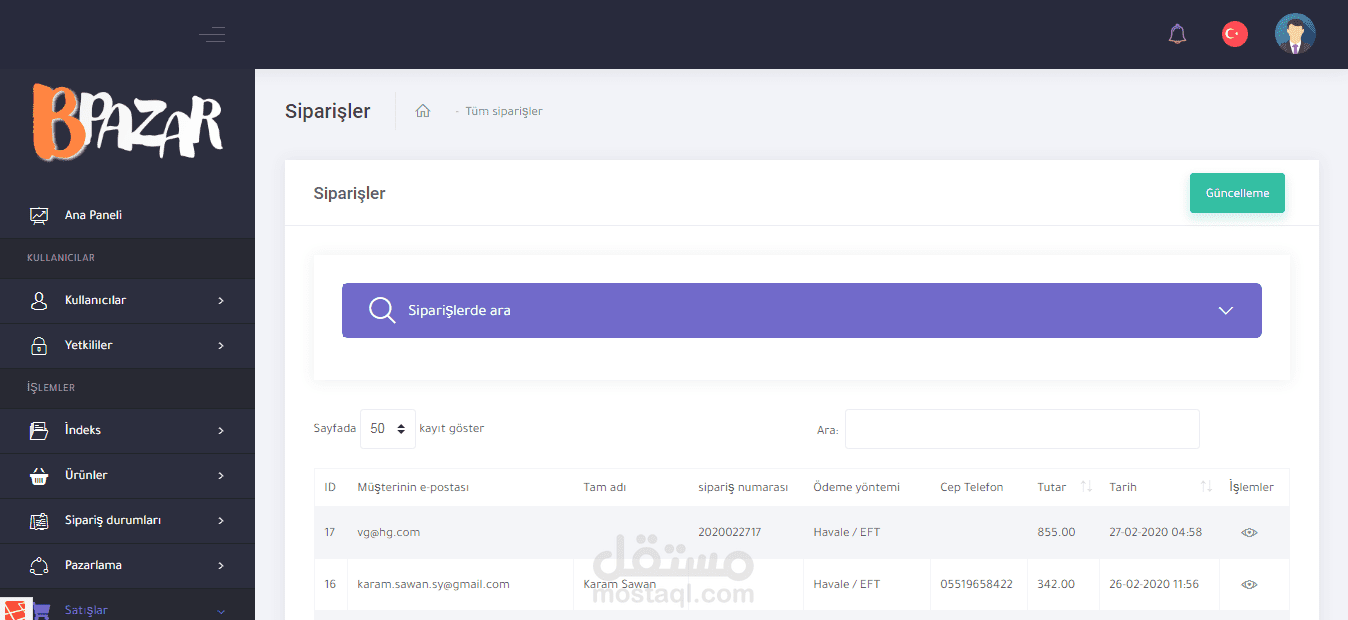The width and height of the screenshot is (1348, 620).
Task: Click Yetkililer lock icon
Action: click(39, 345)
